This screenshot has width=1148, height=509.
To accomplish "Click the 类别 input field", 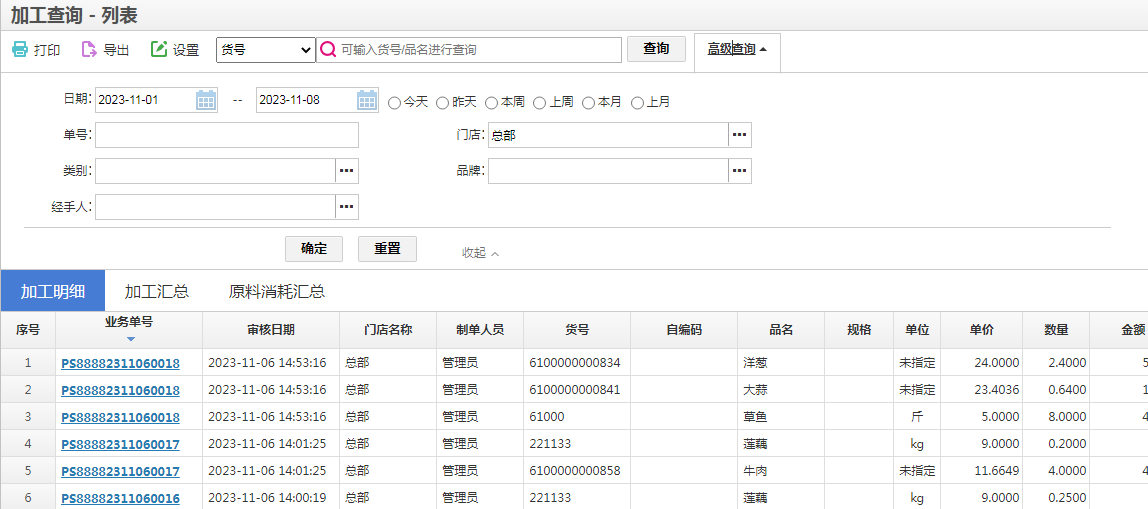I will pos(215,171).
